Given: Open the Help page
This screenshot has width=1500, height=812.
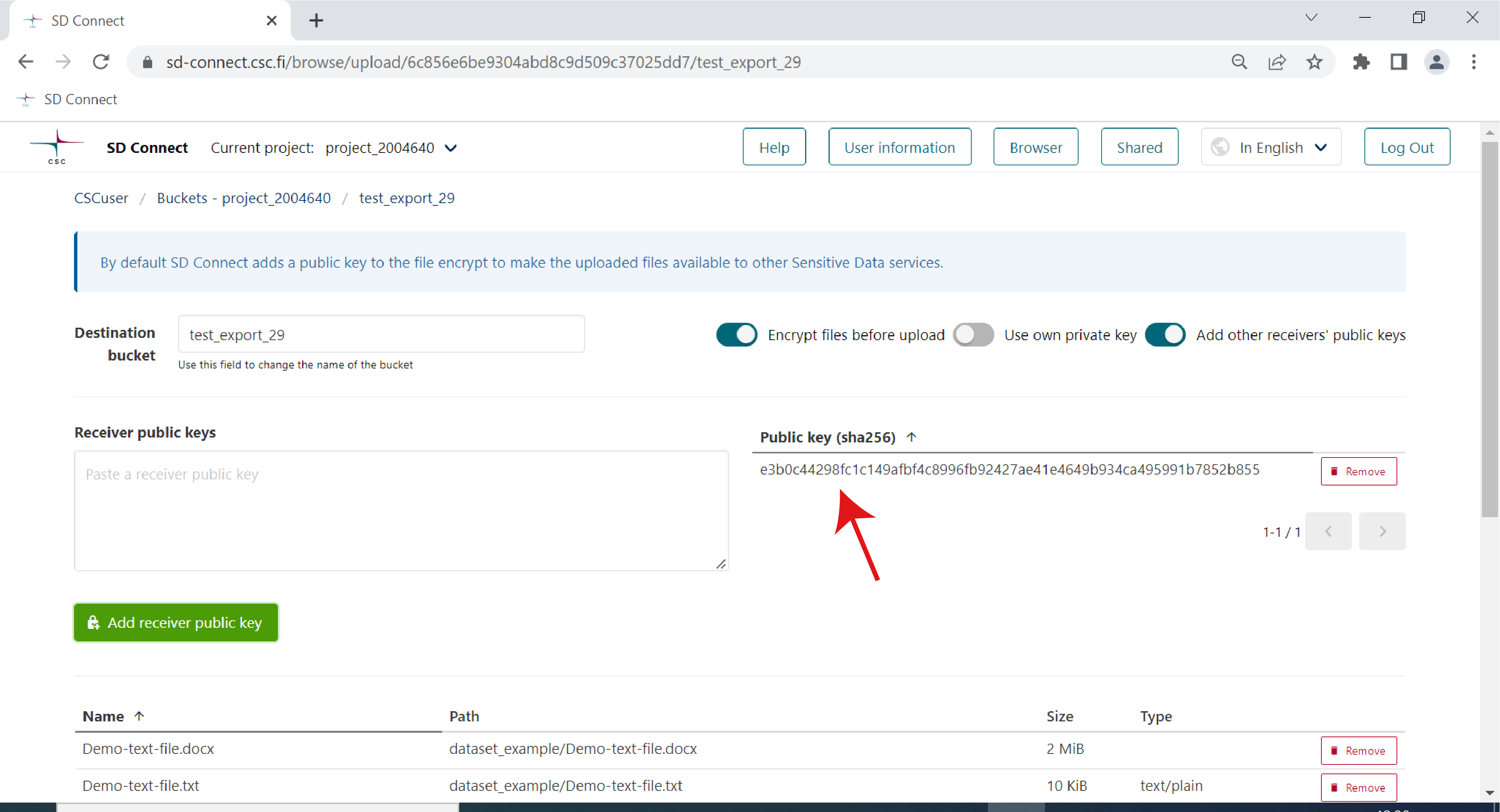Looking at the screenshot, I should click(774, 147).
